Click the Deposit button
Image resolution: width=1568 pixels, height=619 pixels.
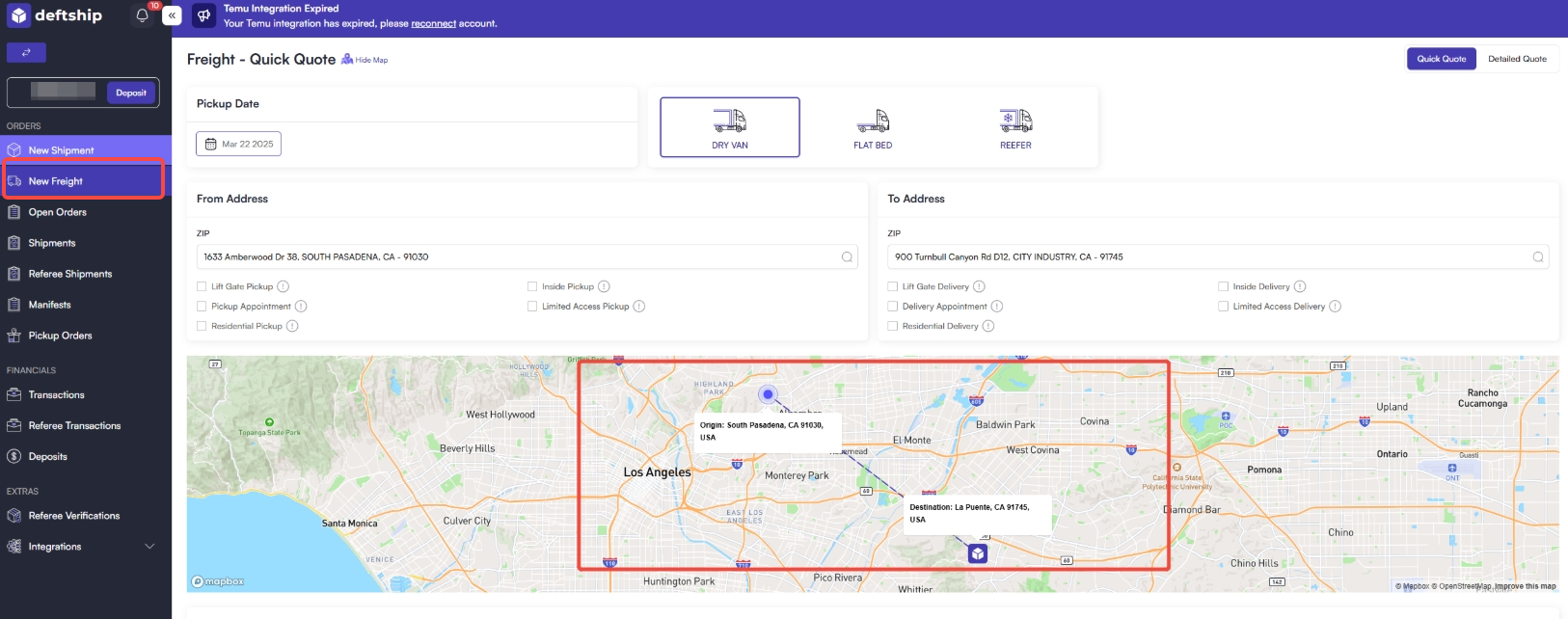pos(131,93)
